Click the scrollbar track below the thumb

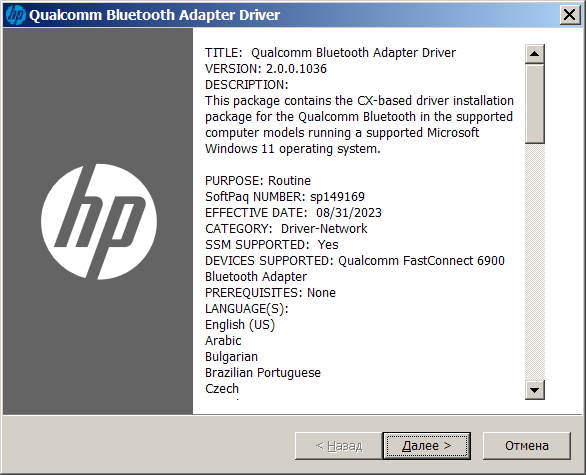coord(534,262)
